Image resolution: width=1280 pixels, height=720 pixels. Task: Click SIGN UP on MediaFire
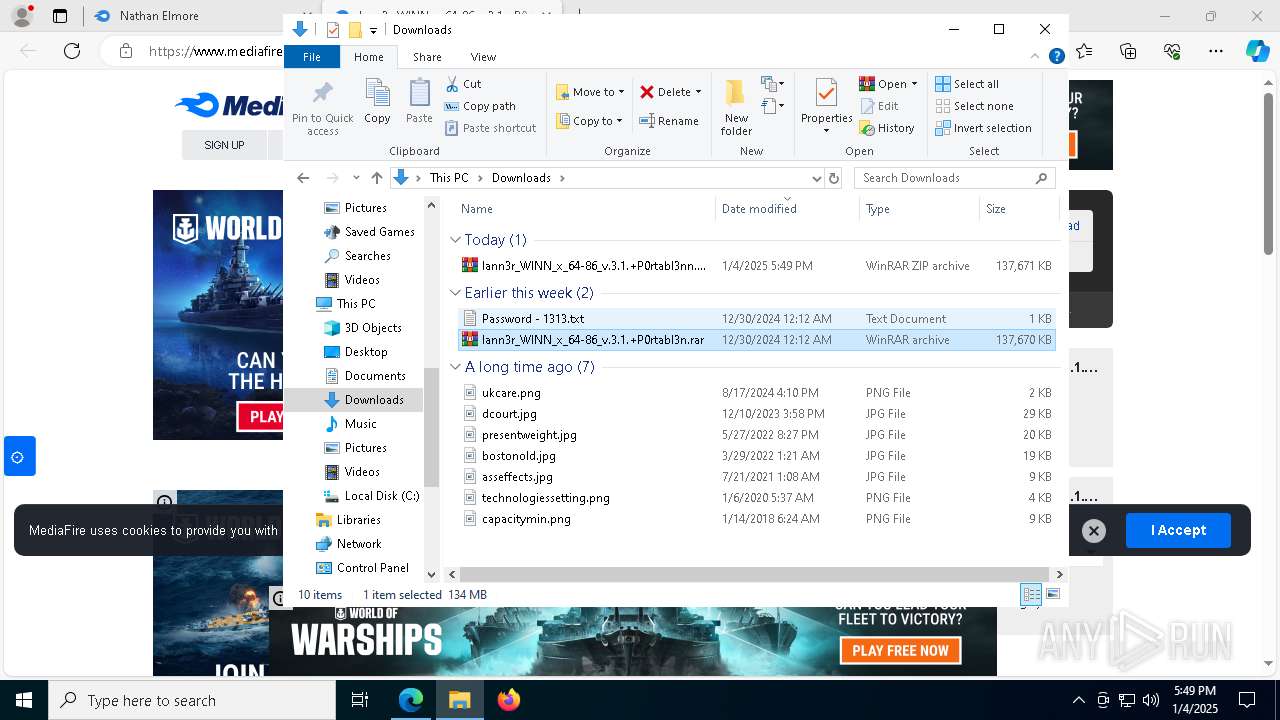click(224, 145)
